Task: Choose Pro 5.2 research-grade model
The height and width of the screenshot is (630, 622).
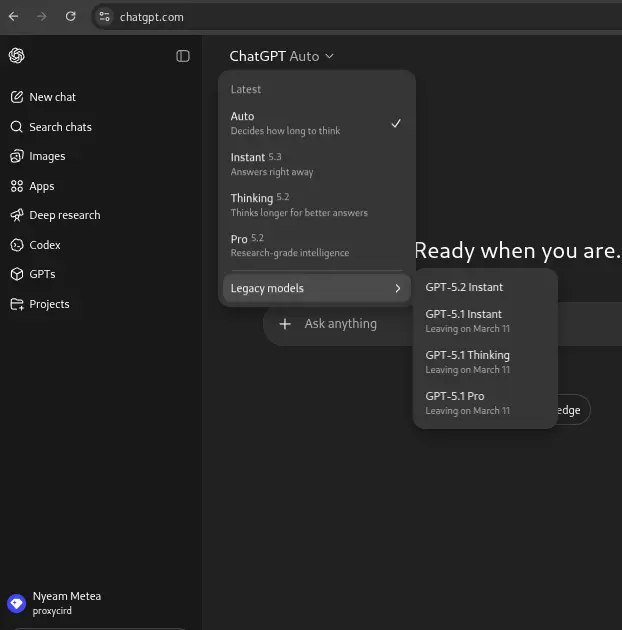Action: pos(317,245)
